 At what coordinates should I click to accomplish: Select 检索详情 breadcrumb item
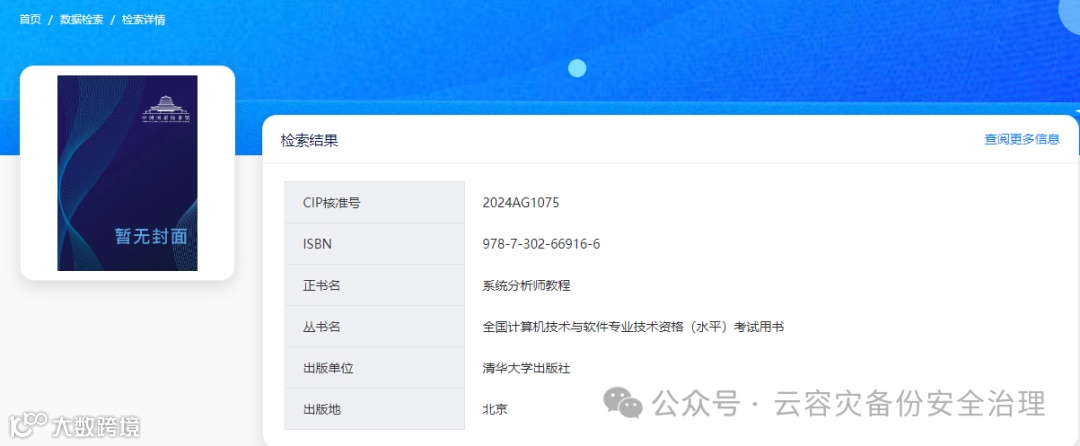click(143, 19)
